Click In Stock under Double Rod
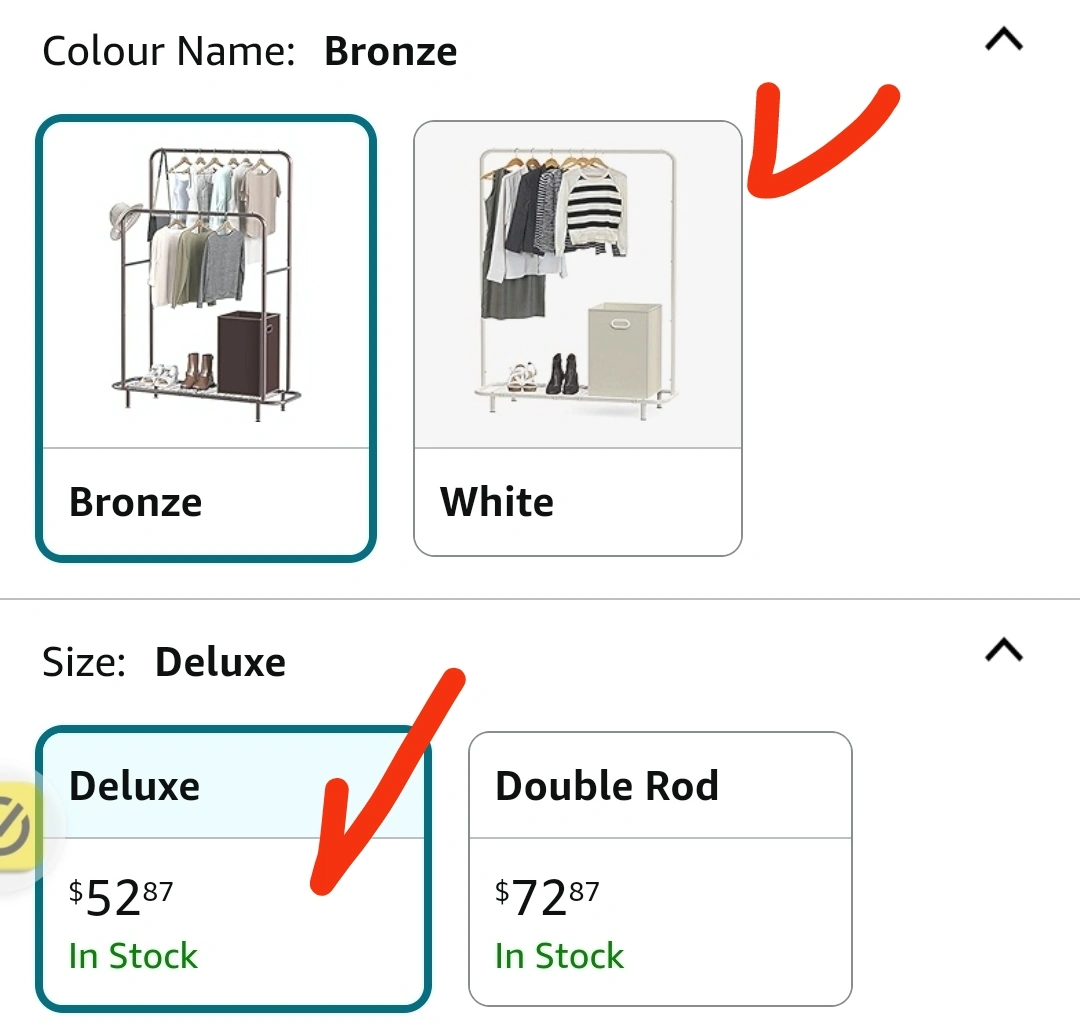Viewport: 1080px width, 1030px height. pos(559,956)
